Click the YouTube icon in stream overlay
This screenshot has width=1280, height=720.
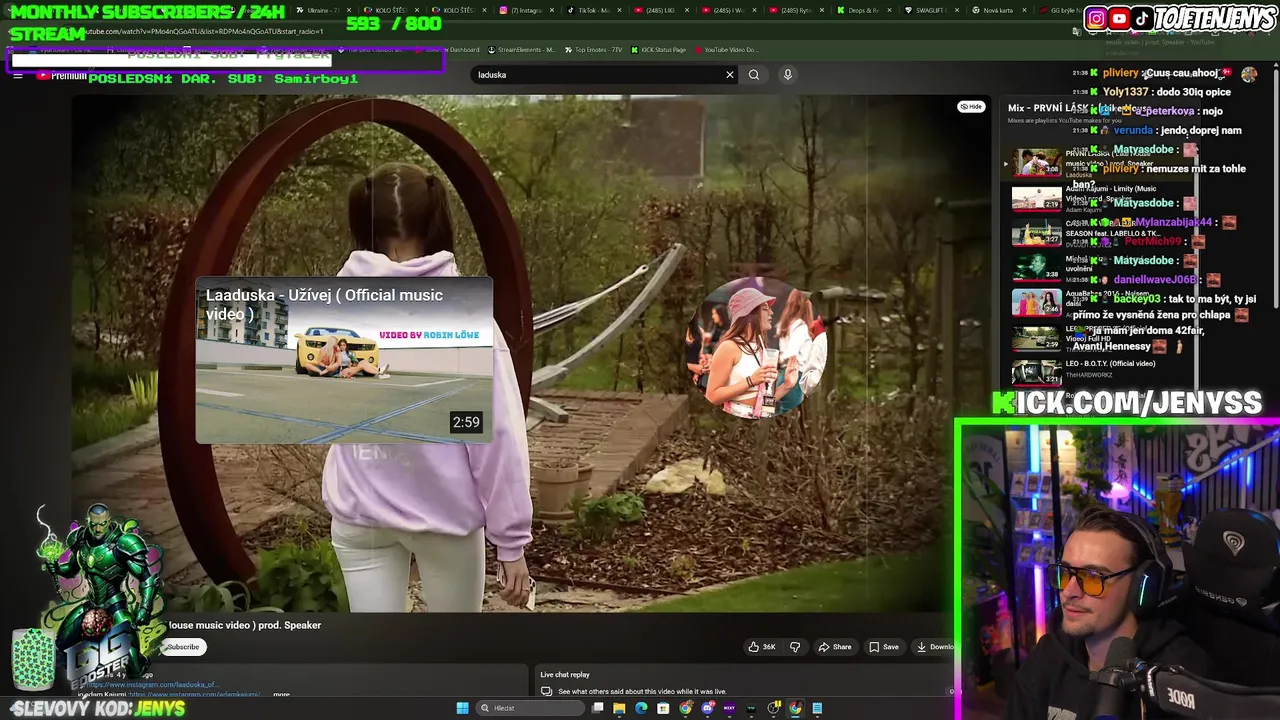pyautogui.click(x=1119, y=18)
